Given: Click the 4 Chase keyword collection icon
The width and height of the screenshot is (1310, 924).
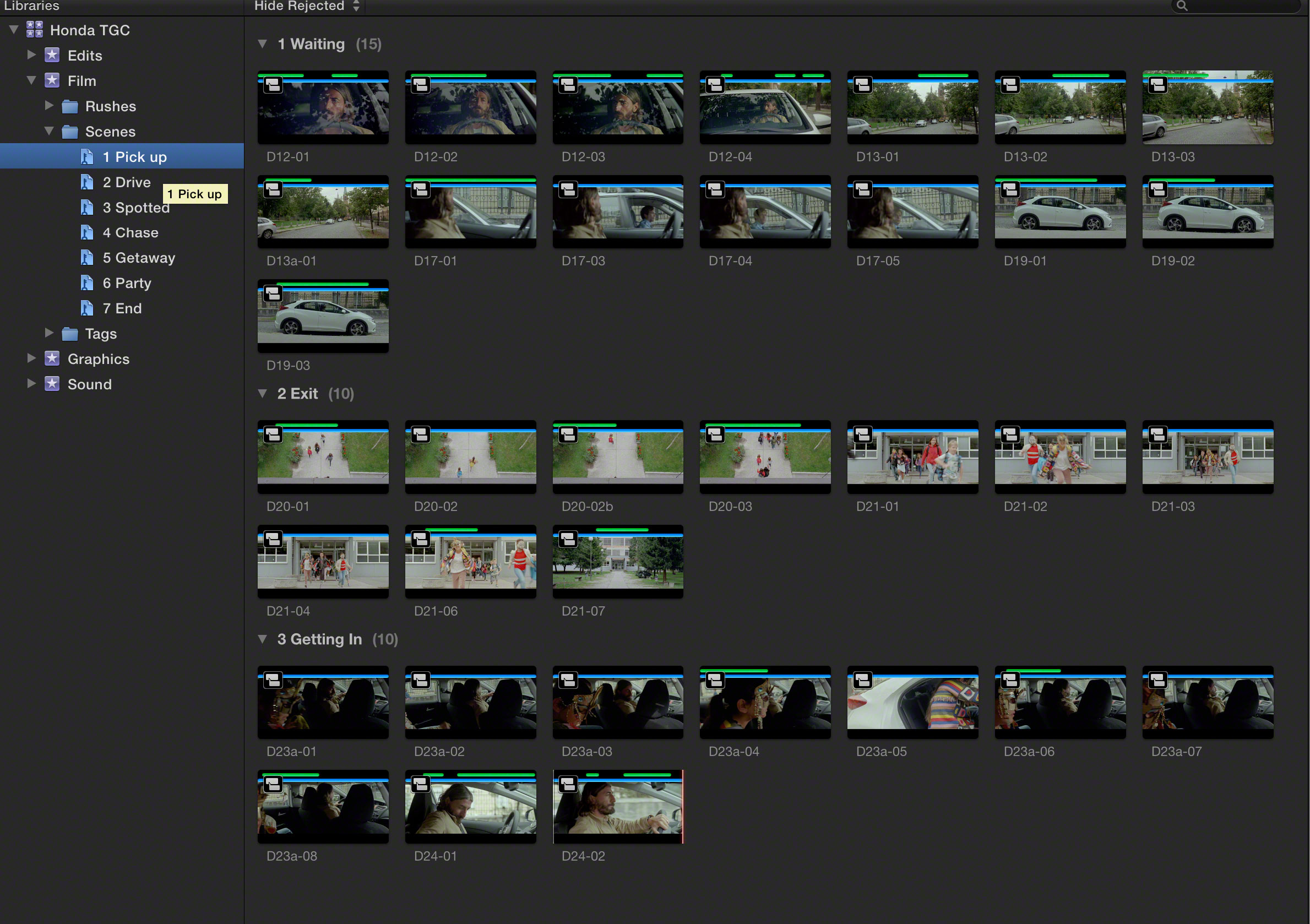Looking at the screenshot, I should (86, 232).
